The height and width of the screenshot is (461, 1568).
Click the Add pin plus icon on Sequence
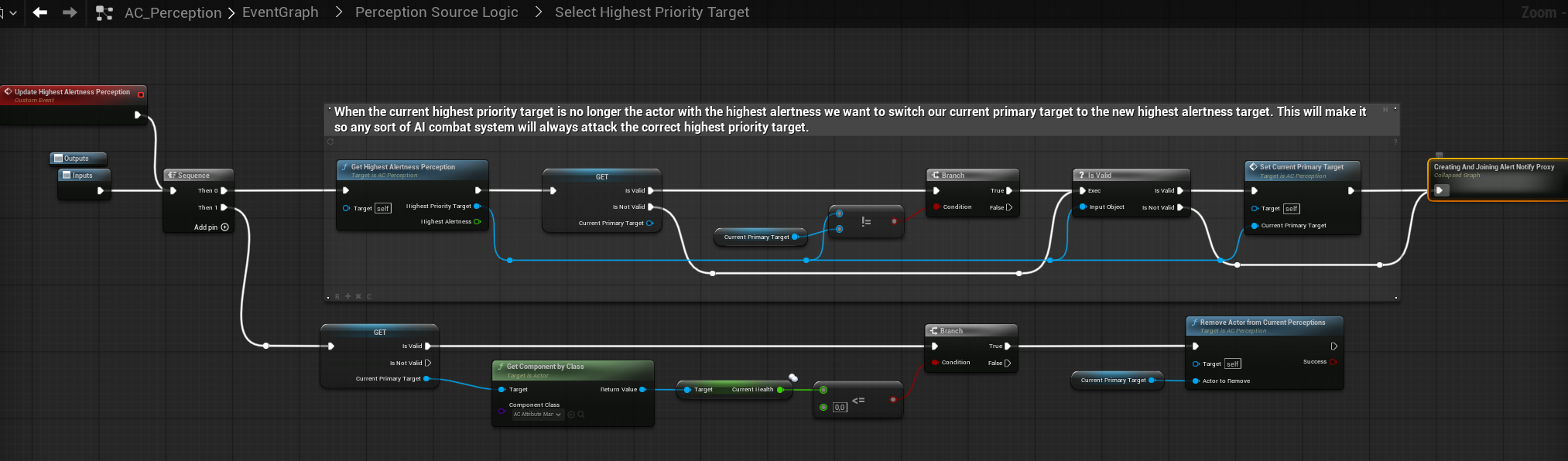tap(225, 227)
